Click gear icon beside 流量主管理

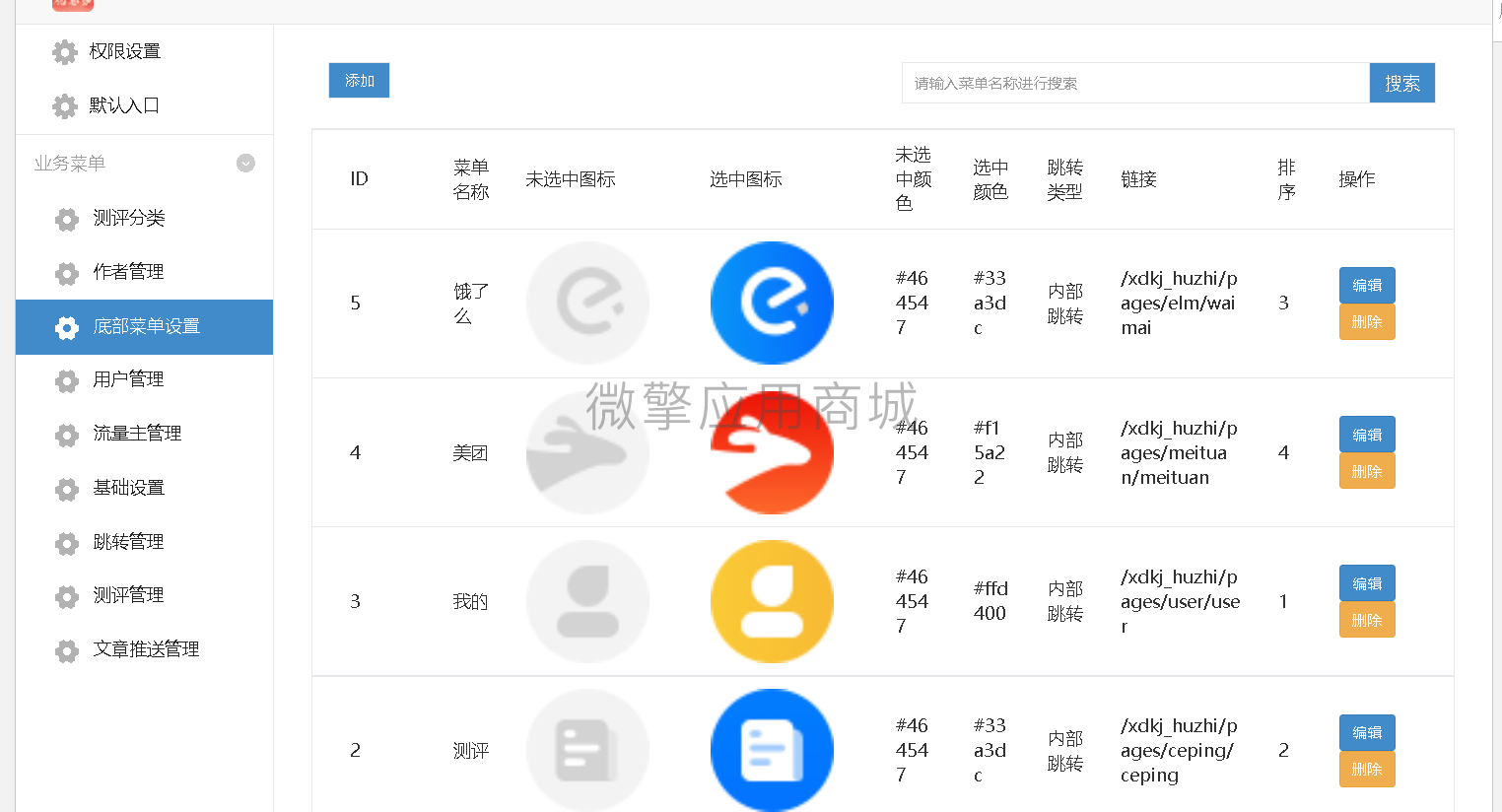67,435
